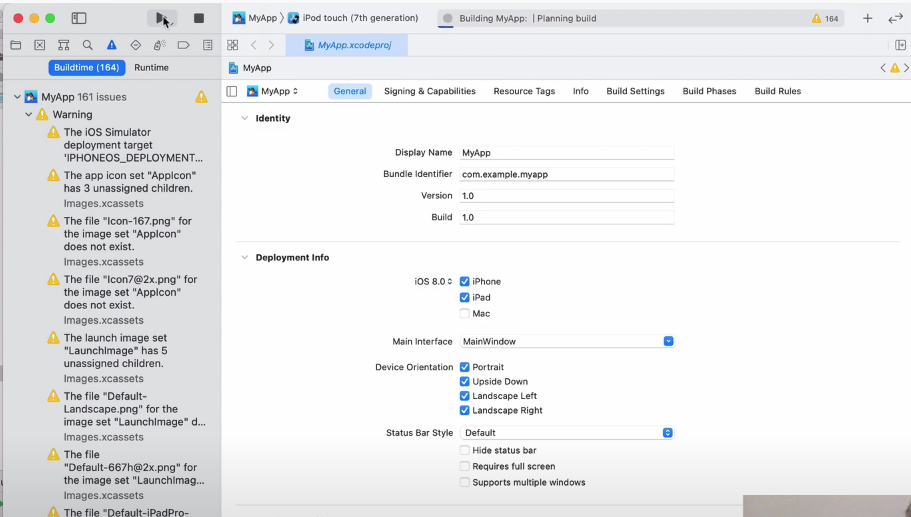The height and width of the screenshot is (517, 911).
Task: Toggle Landscape Left orientation checkbox
Action: tap(464, 396)
